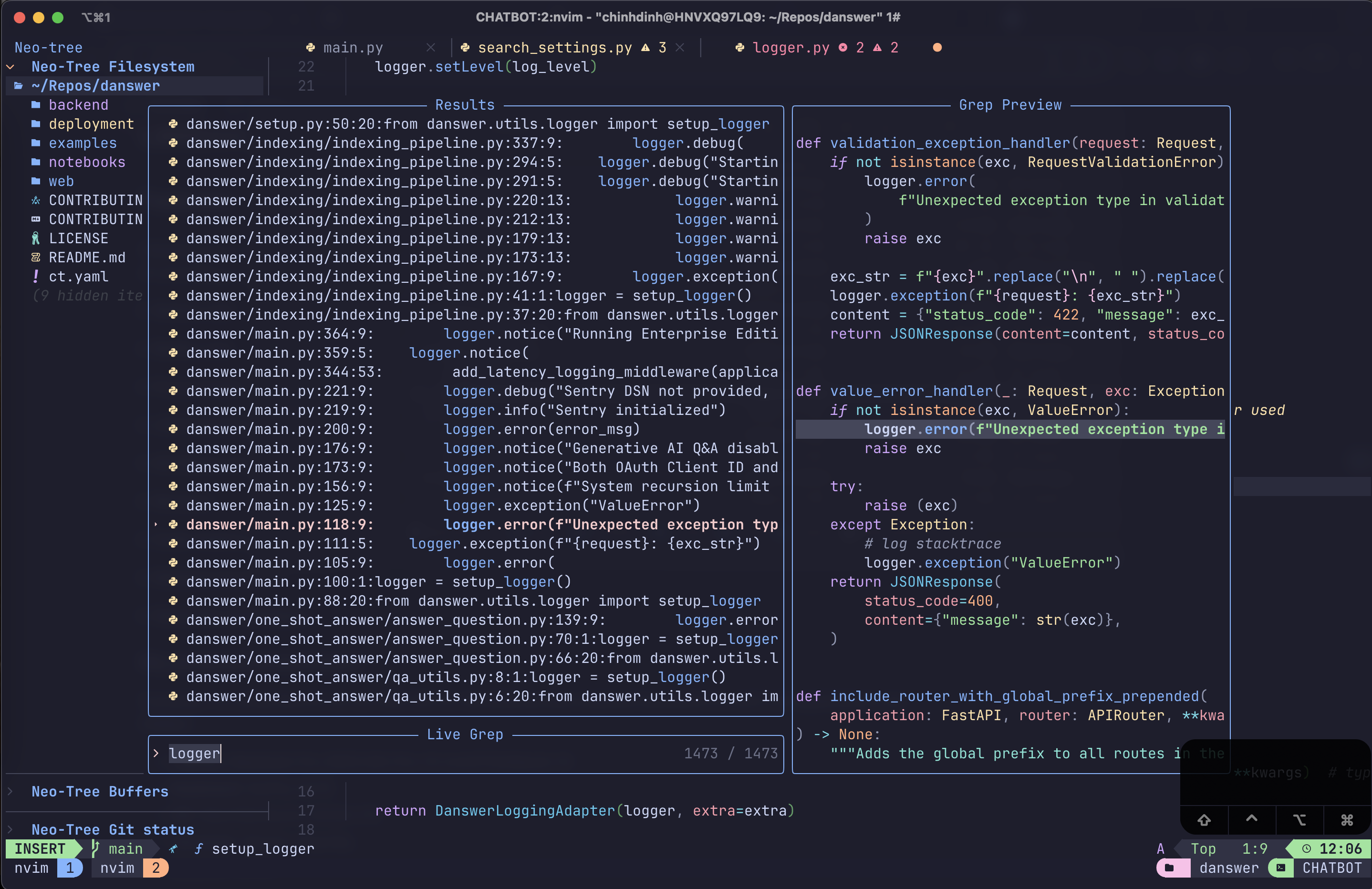Click the clock icon beside 12:06

tap(1307, 848)
